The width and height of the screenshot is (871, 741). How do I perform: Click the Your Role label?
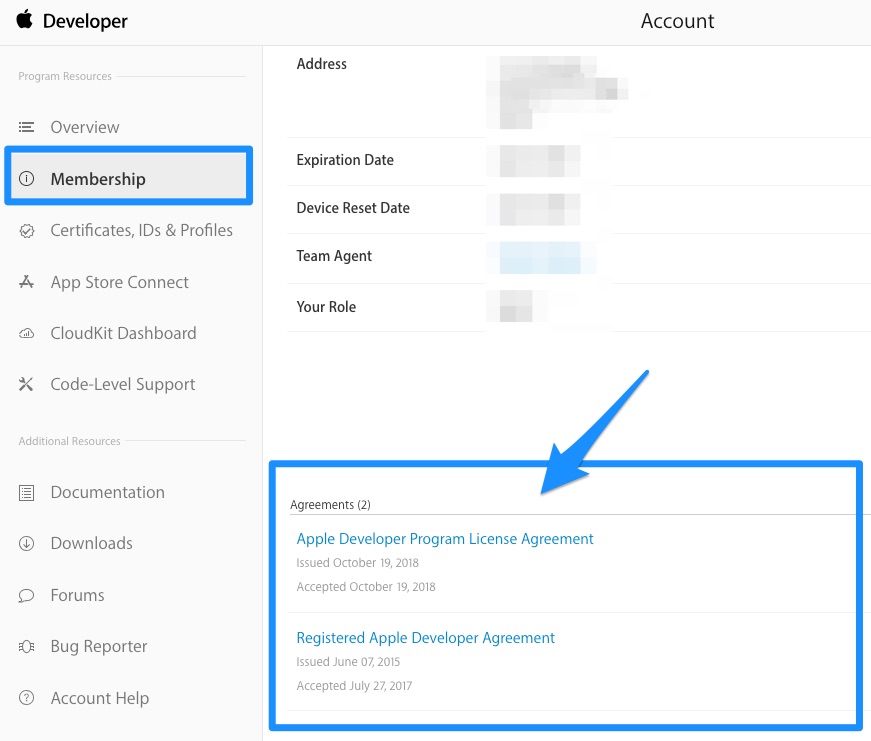(326, 307)
